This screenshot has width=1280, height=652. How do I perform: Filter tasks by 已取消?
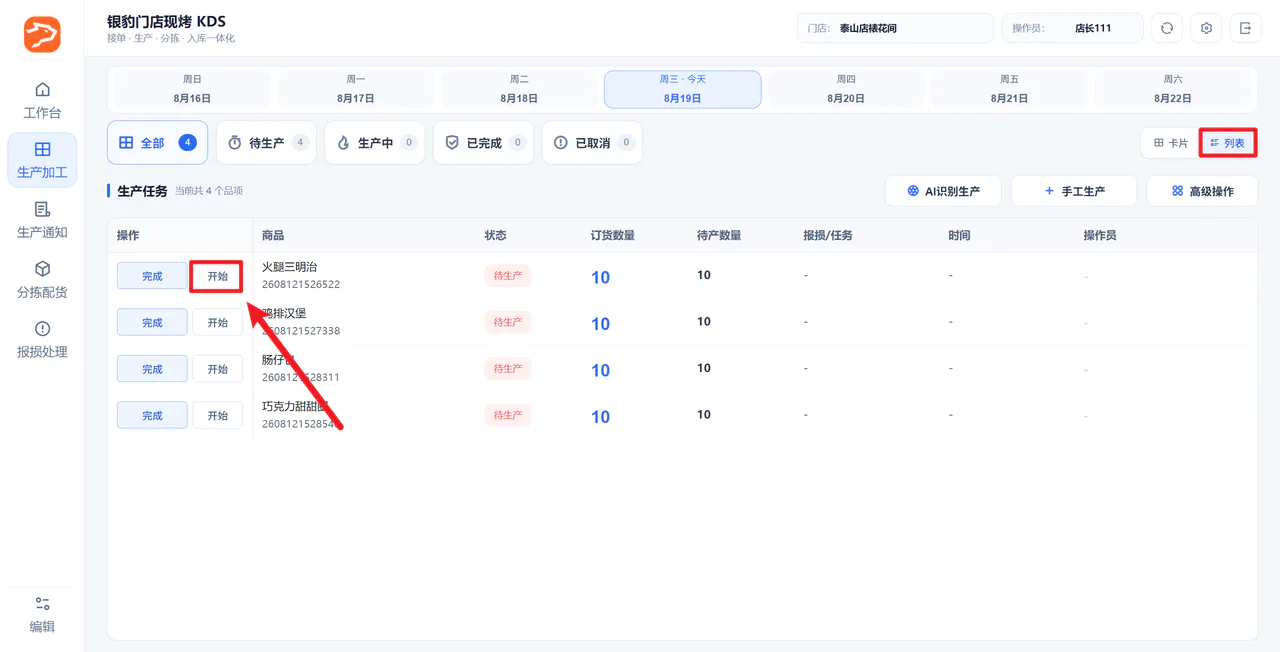pyautogui.click(x=592, y=143)
